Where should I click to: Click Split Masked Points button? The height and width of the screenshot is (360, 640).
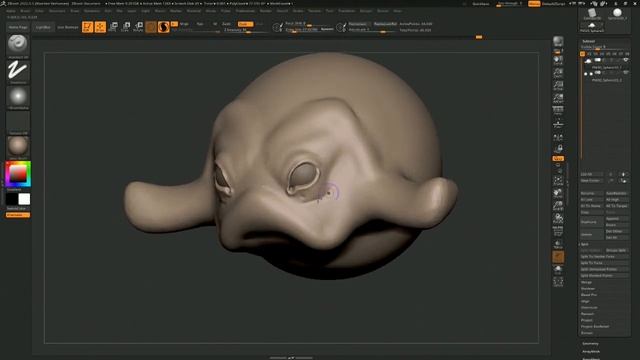tap(604, 276)
